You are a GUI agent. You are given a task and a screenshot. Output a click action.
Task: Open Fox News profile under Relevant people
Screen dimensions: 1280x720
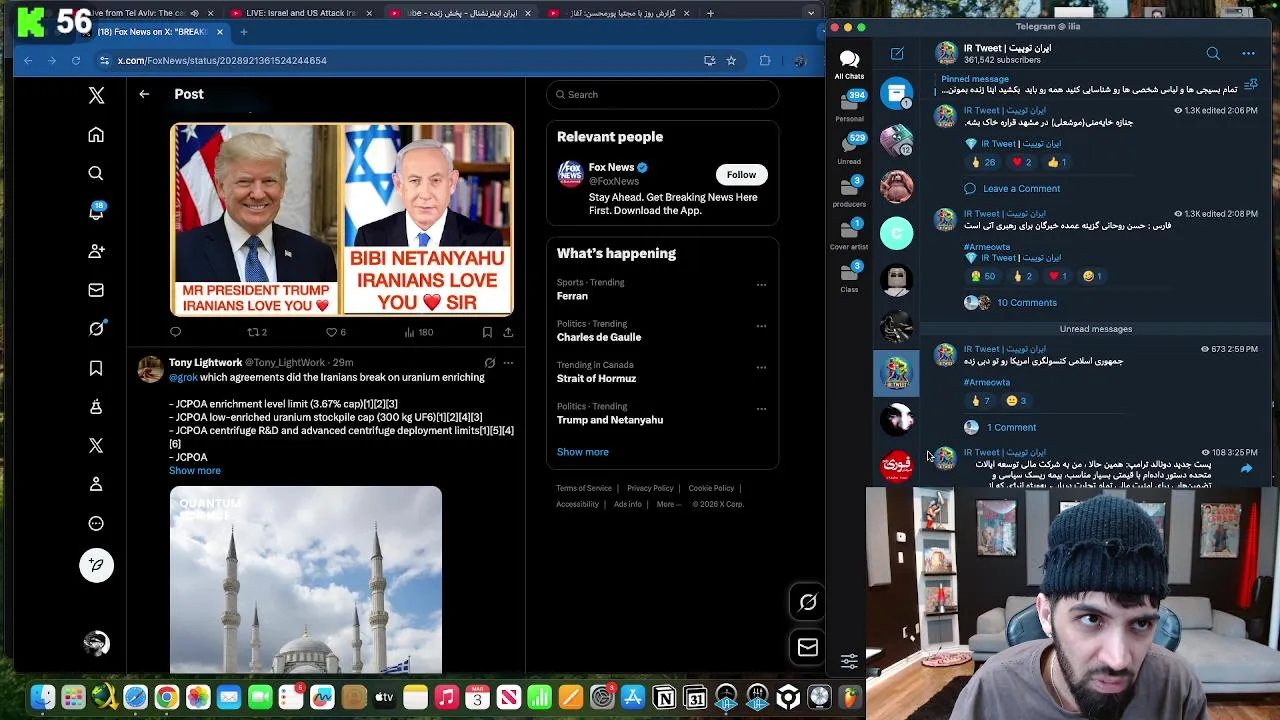pos(611,167)
